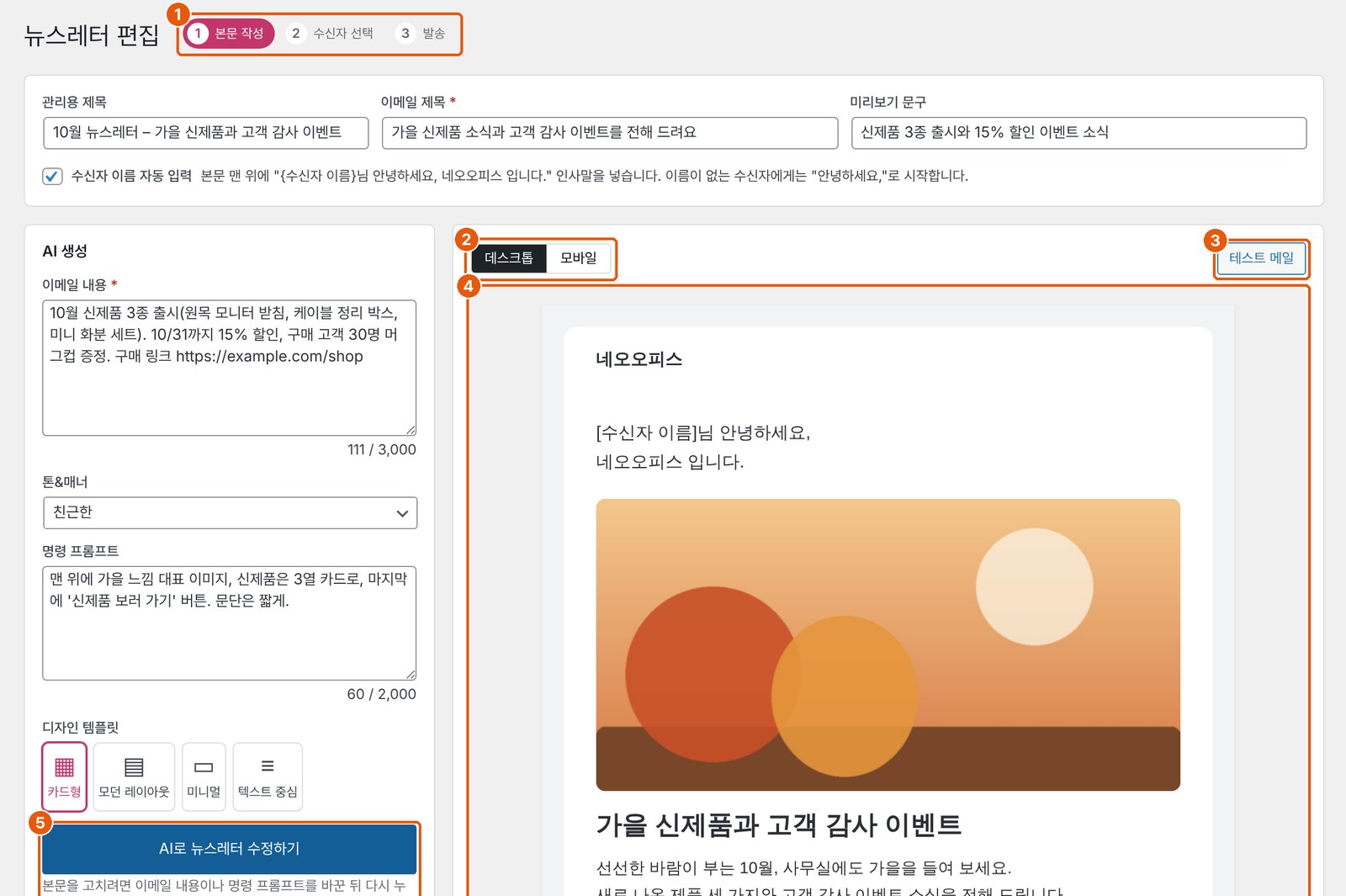Click the greeting [수신자 이름]님 안녕하세요 line
The image size is (1346, 896).
click(702, 433)
